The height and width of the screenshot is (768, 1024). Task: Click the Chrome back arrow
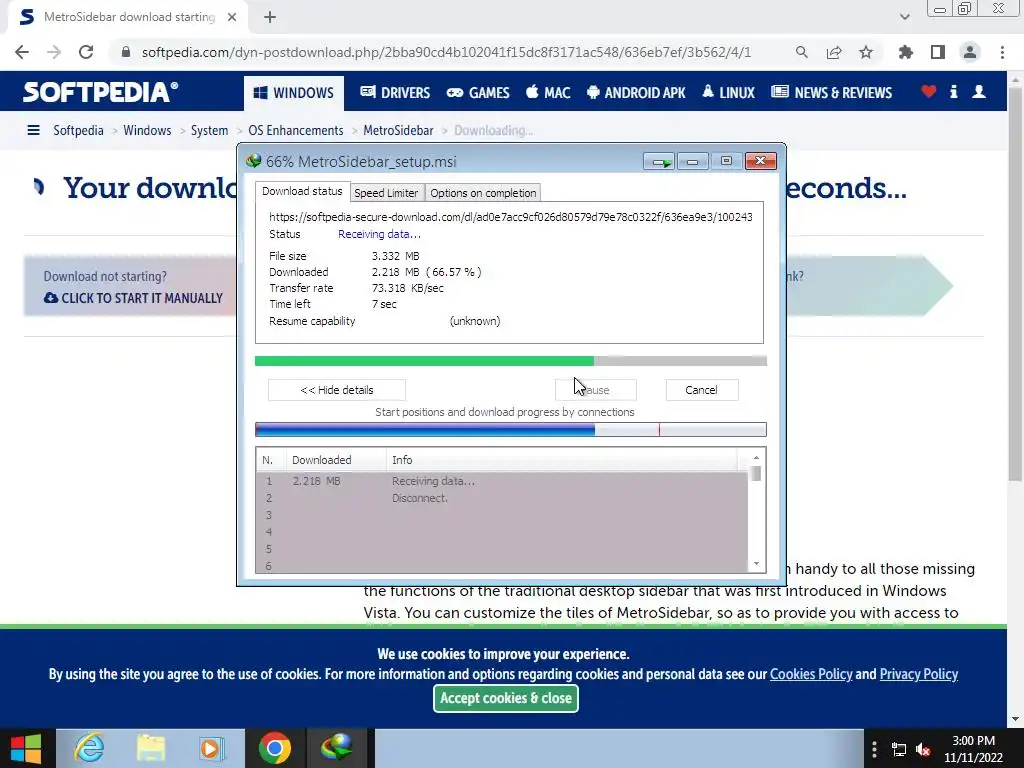pos(22,52)
